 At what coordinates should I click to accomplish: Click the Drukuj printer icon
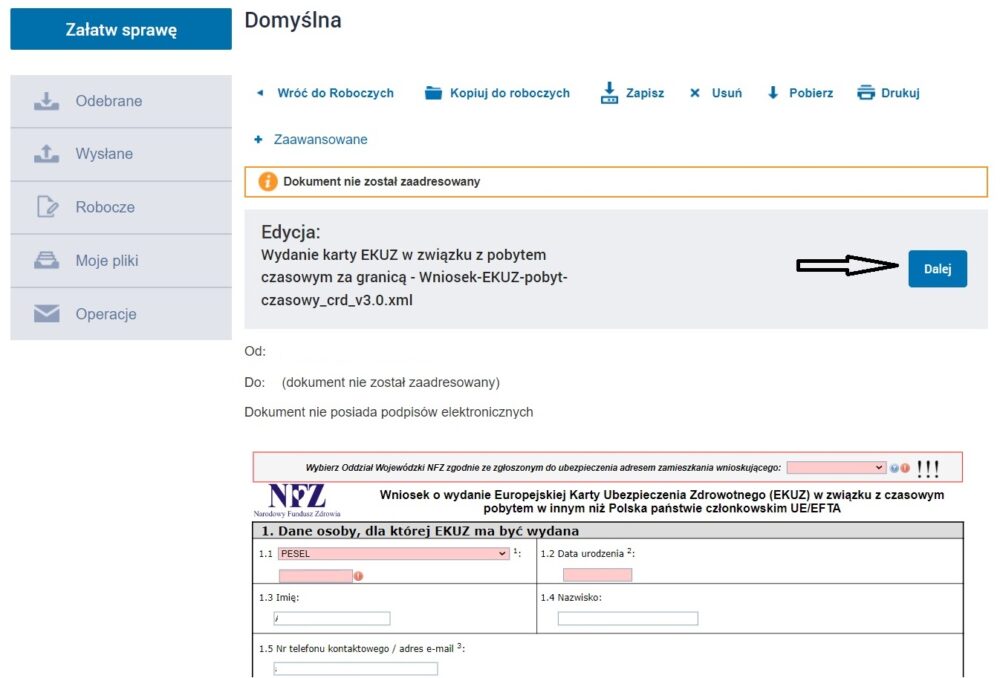point(866,93)
